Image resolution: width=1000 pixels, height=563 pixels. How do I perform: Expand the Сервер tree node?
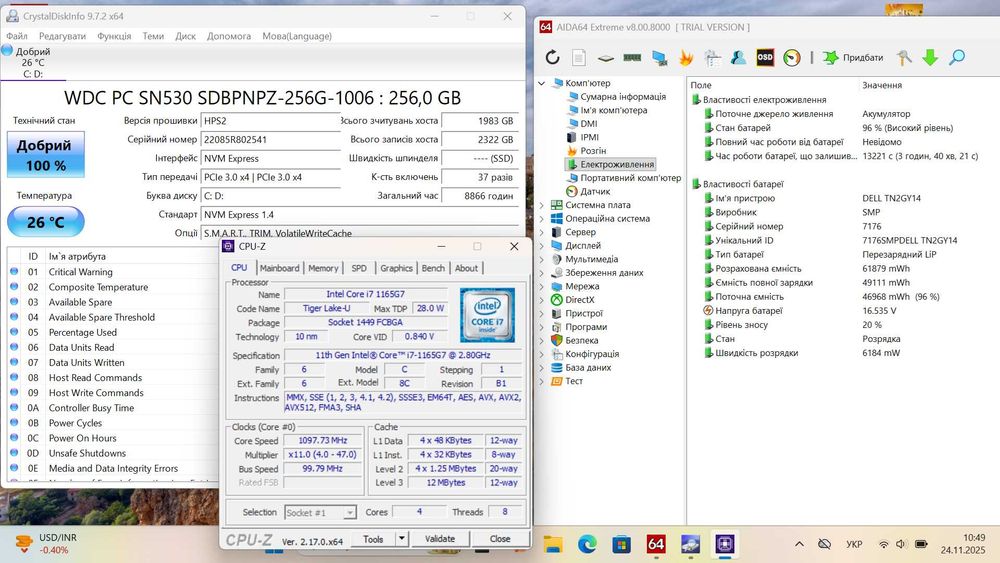point(541,232)
